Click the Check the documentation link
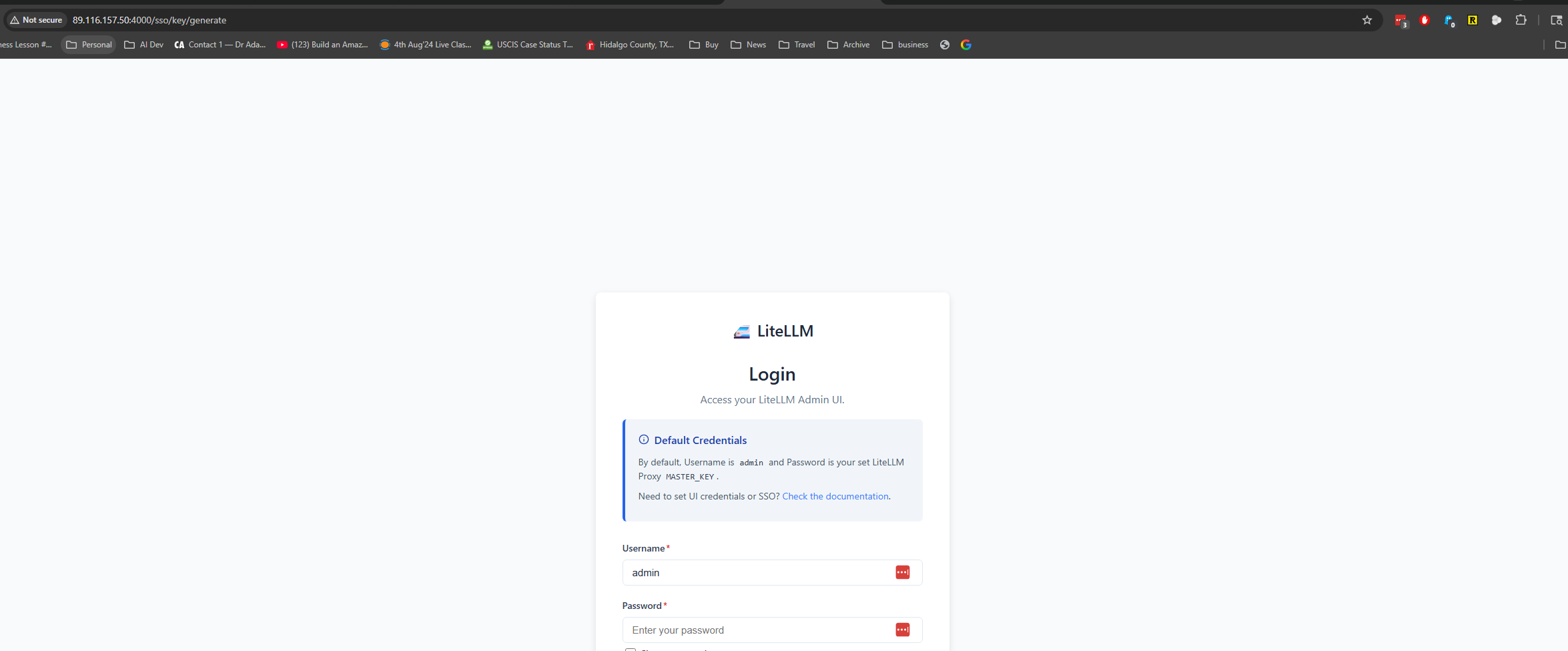This screenshot has width=1568, height=651. pyautogui.click(x=835, y=496)
